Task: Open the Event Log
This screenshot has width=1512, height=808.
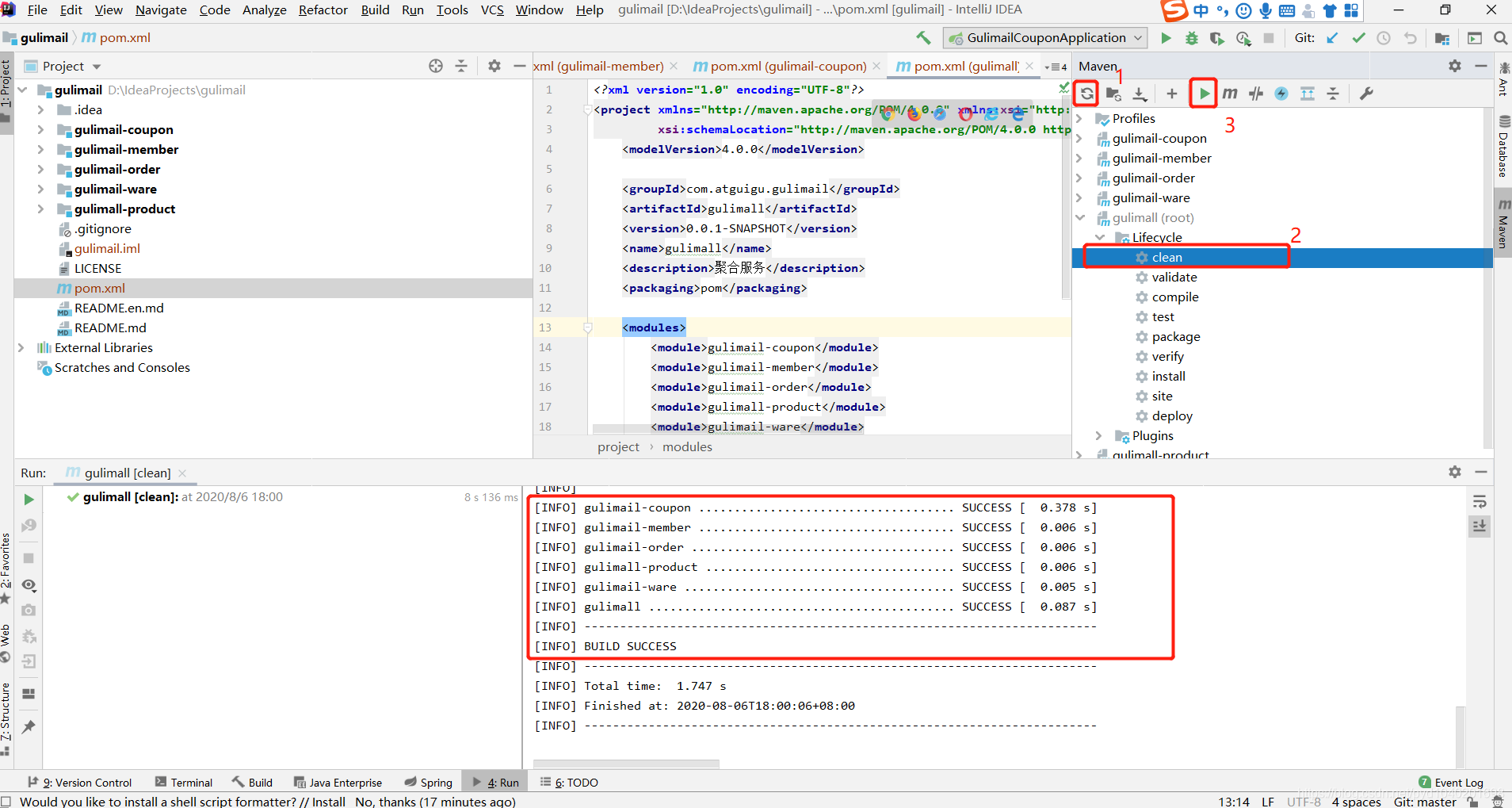Action: pyautogui.click(x=1451, y=783)
